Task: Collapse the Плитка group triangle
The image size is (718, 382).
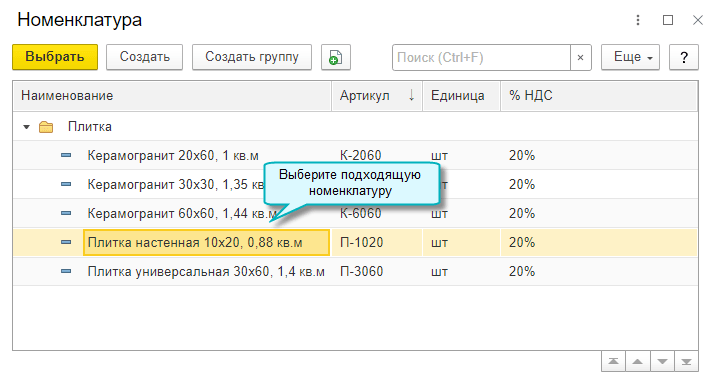Action: tap(27, 127)
